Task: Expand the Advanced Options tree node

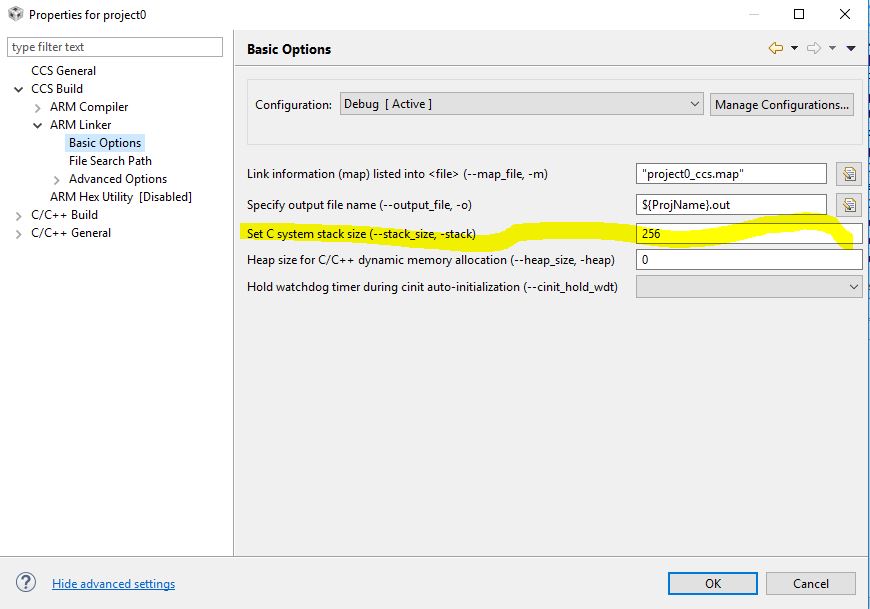Action: [57, 179]
